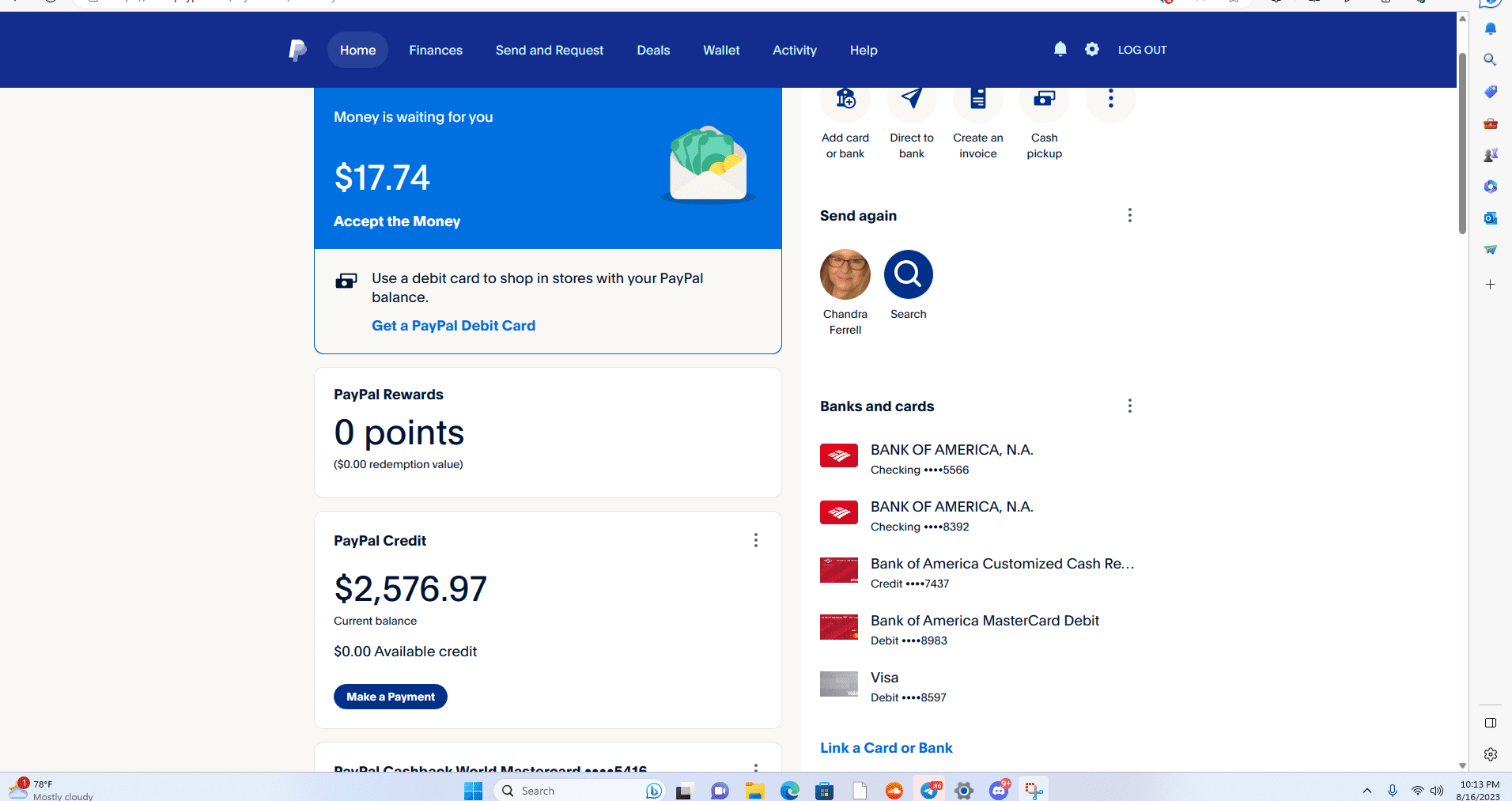Click the debit card icon beside debit card offer
1512x801 pixels.
pos(346,281)
